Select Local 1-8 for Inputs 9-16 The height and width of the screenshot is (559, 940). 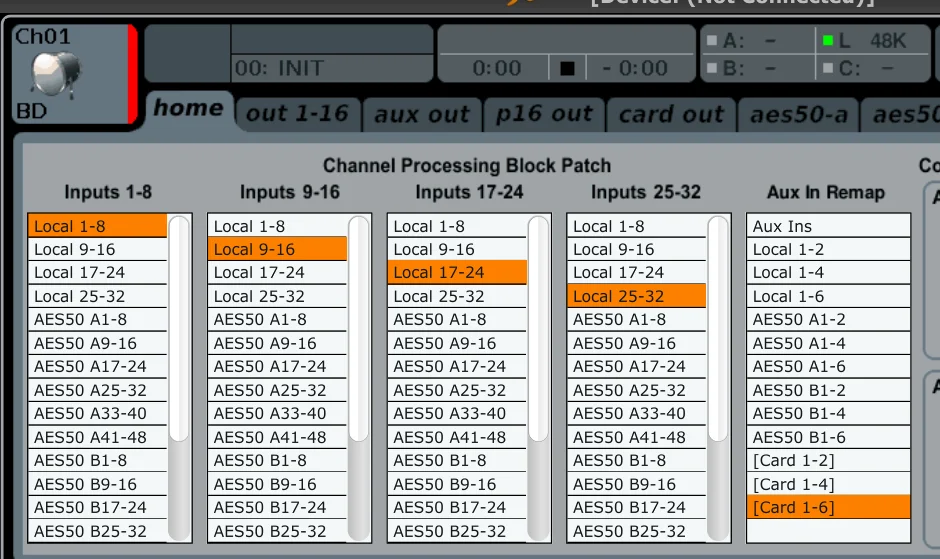pos(278,226)
